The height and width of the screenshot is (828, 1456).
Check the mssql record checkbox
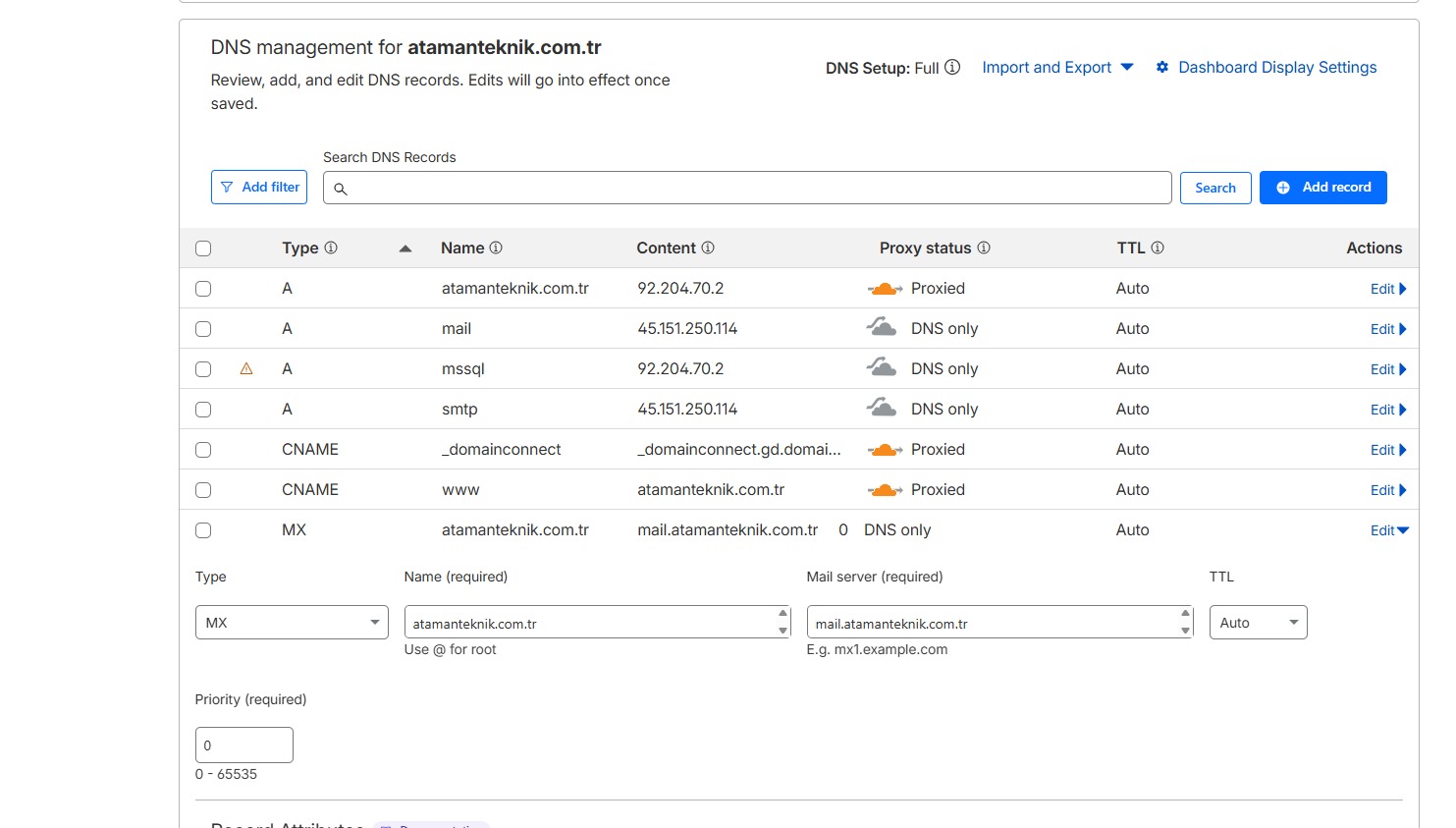[203, 369]
